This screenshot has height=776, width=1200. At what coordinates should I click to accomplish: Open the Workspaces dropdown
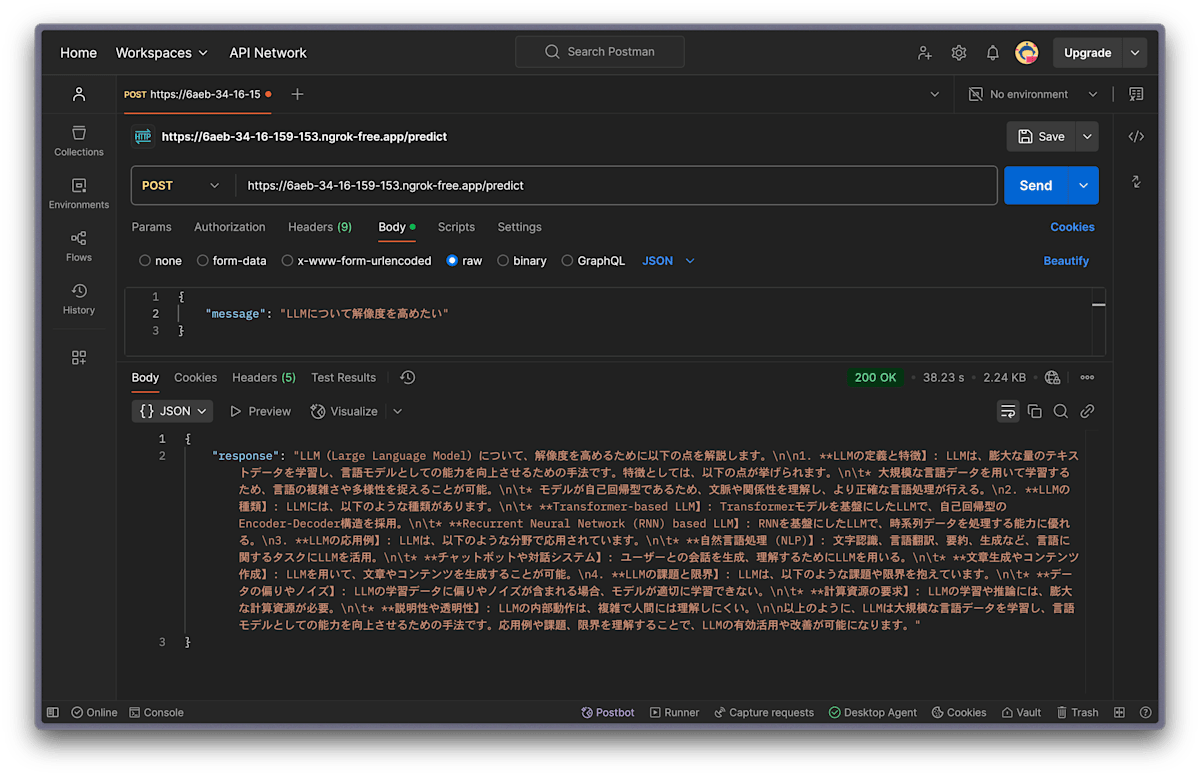pyautogui.click(x=162, y=53)
